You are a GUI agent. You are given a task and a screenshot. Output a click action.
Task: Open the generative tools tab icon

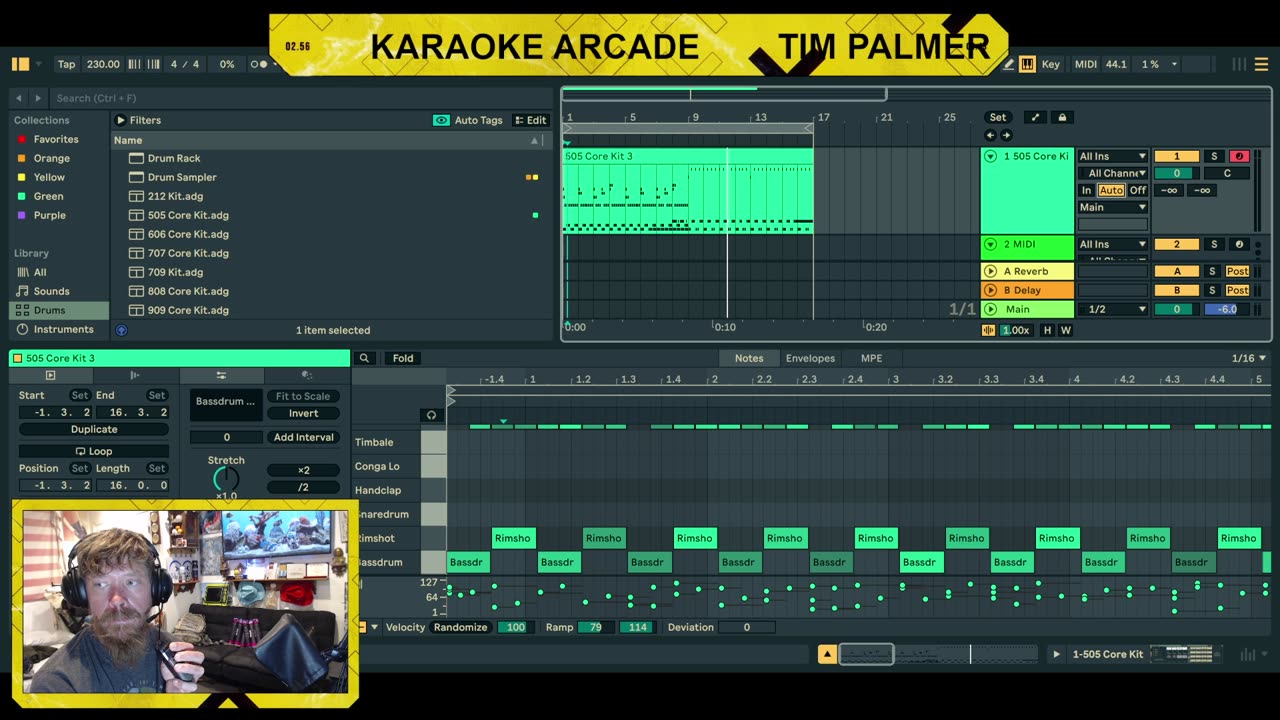[x=307, y=375]
